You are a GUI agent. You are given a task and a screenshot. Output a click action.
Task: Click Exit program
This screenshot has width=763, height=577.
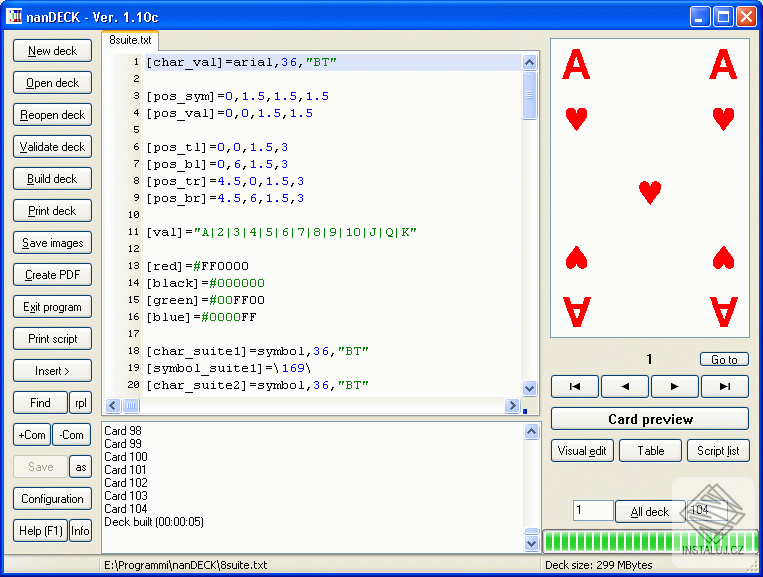[53, 307]
